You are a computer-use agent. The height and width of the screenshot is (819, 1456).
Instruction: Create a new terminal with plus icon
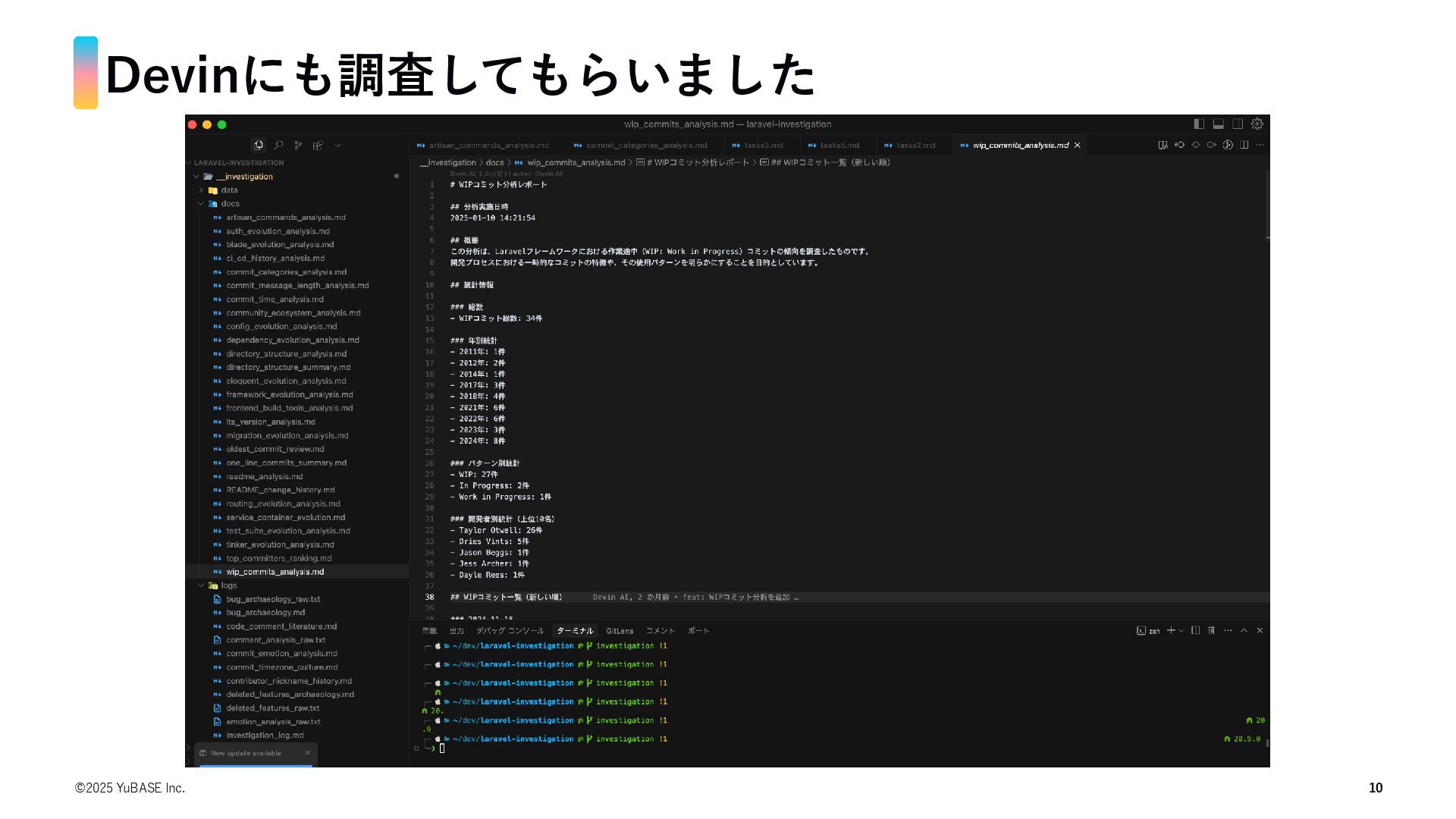pyautogui.click(x=1171, y=631)
